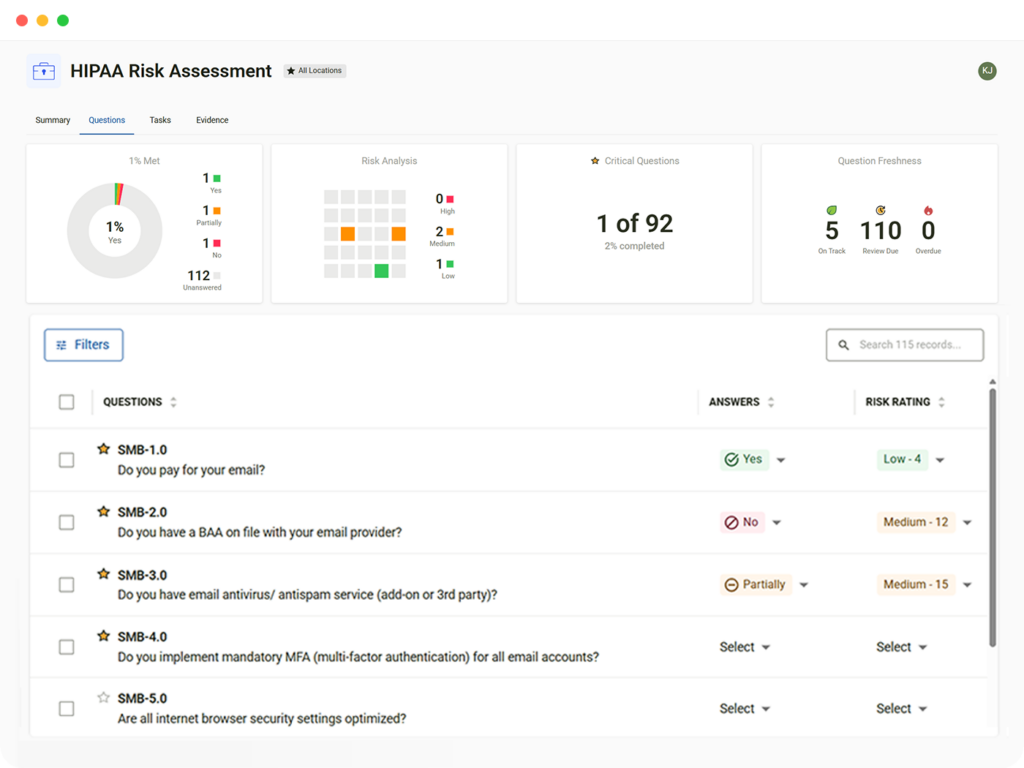Open the KJ user avatar
This screenshot has width=1024, height=768.
click(987, 71)
